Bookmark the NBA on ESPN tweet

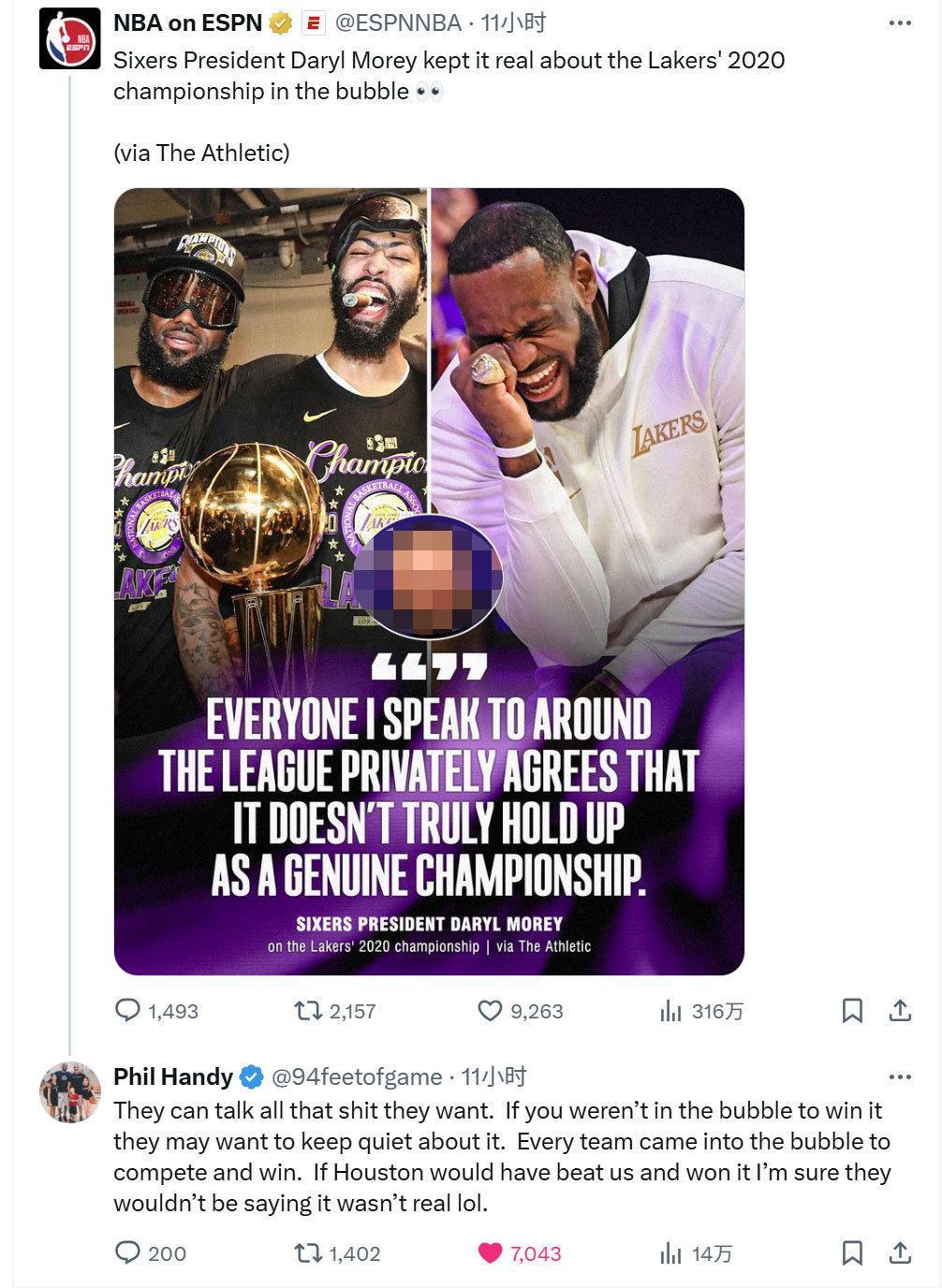pos(852,1011)
